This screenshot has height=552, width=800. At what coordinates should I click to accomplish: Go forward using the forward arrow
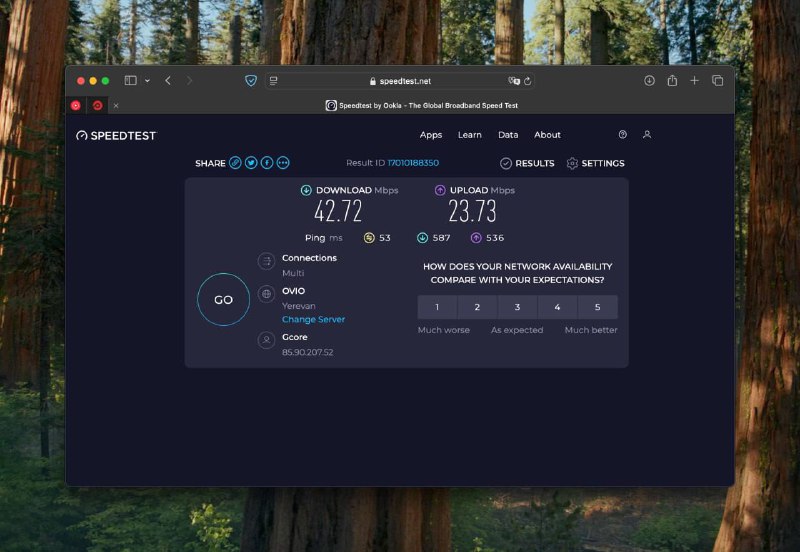tap(189, 81)
